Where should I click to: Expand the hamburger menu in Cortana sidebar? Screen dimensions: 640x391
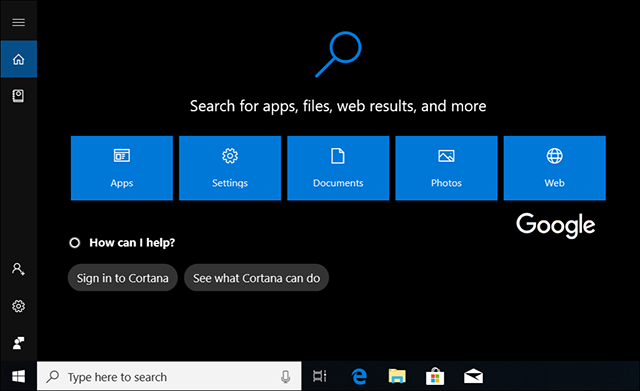18,22
